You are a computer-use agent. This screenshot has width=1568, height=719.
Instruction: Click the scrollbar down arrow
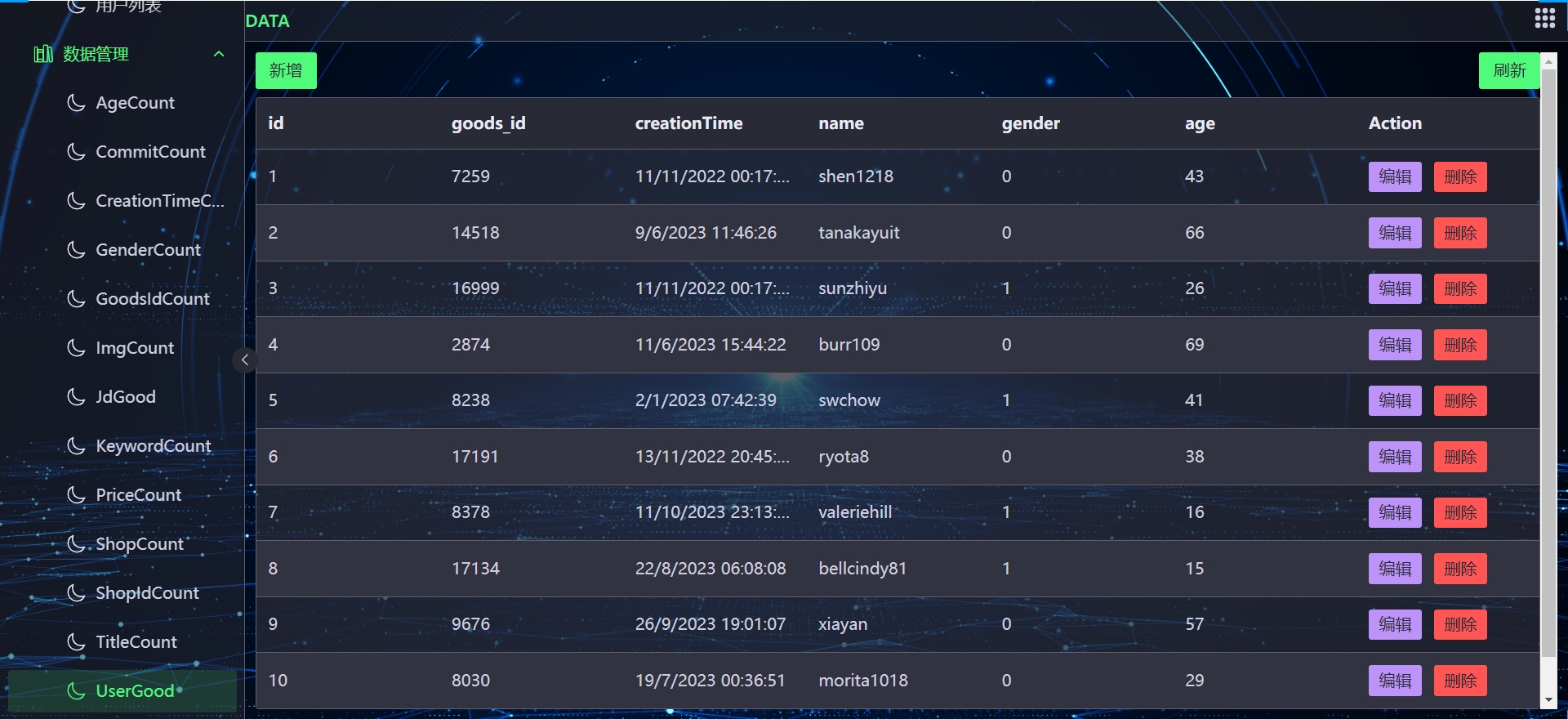[x=1548, y=700]
